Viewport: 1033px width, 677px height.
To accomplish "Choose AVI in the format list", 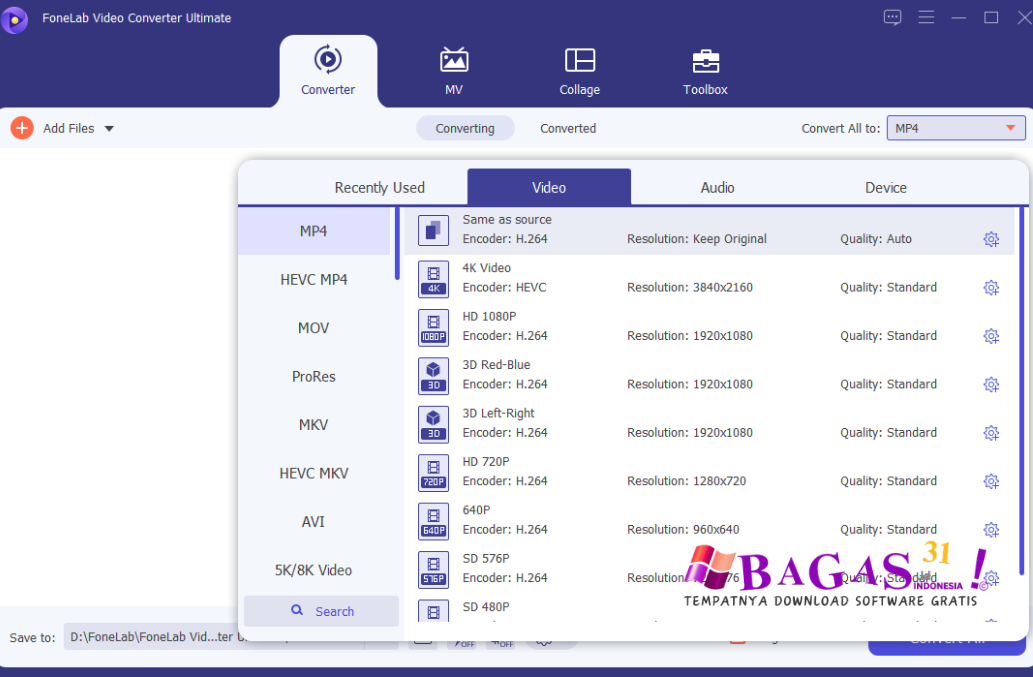I will point(314,522).
